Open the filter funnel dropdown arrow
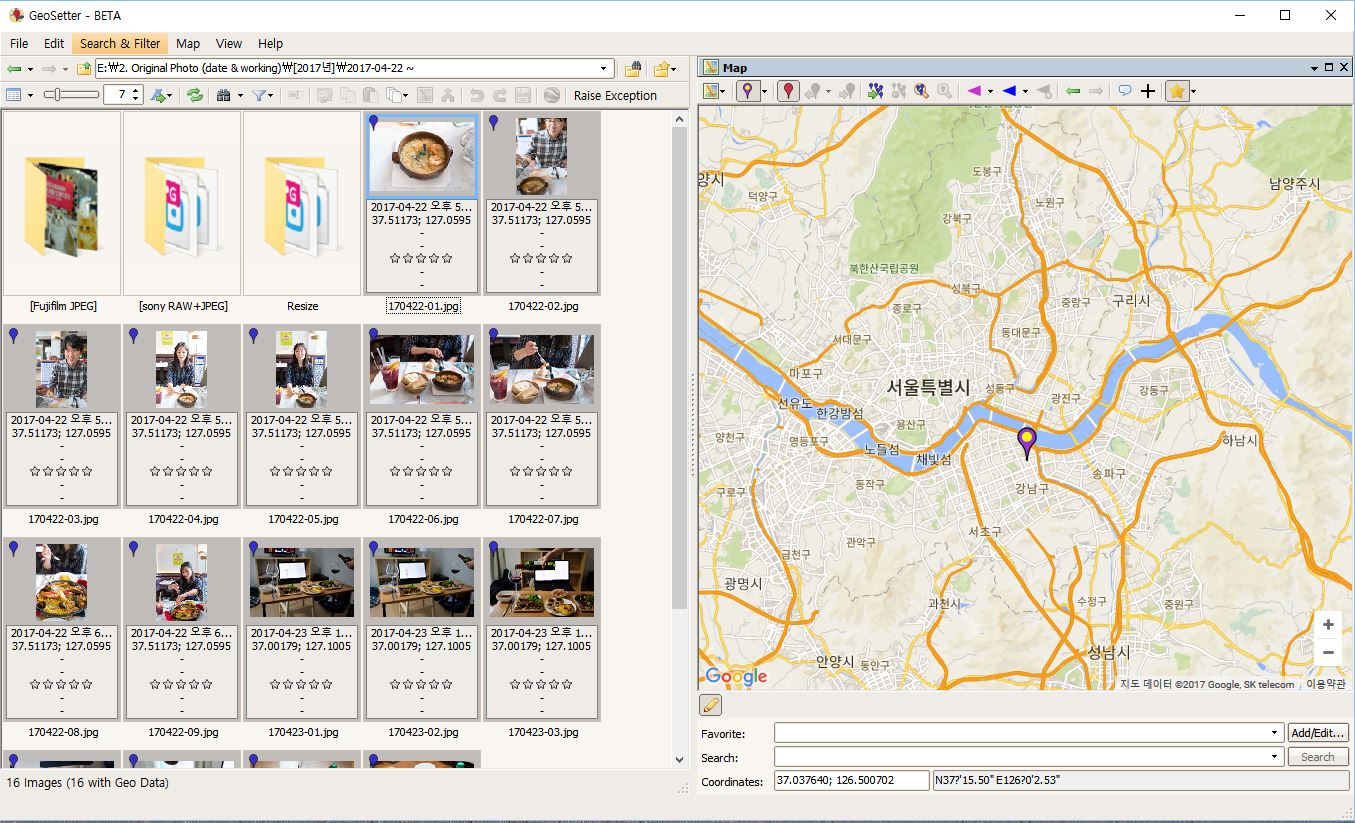 (x=272, y=96)
